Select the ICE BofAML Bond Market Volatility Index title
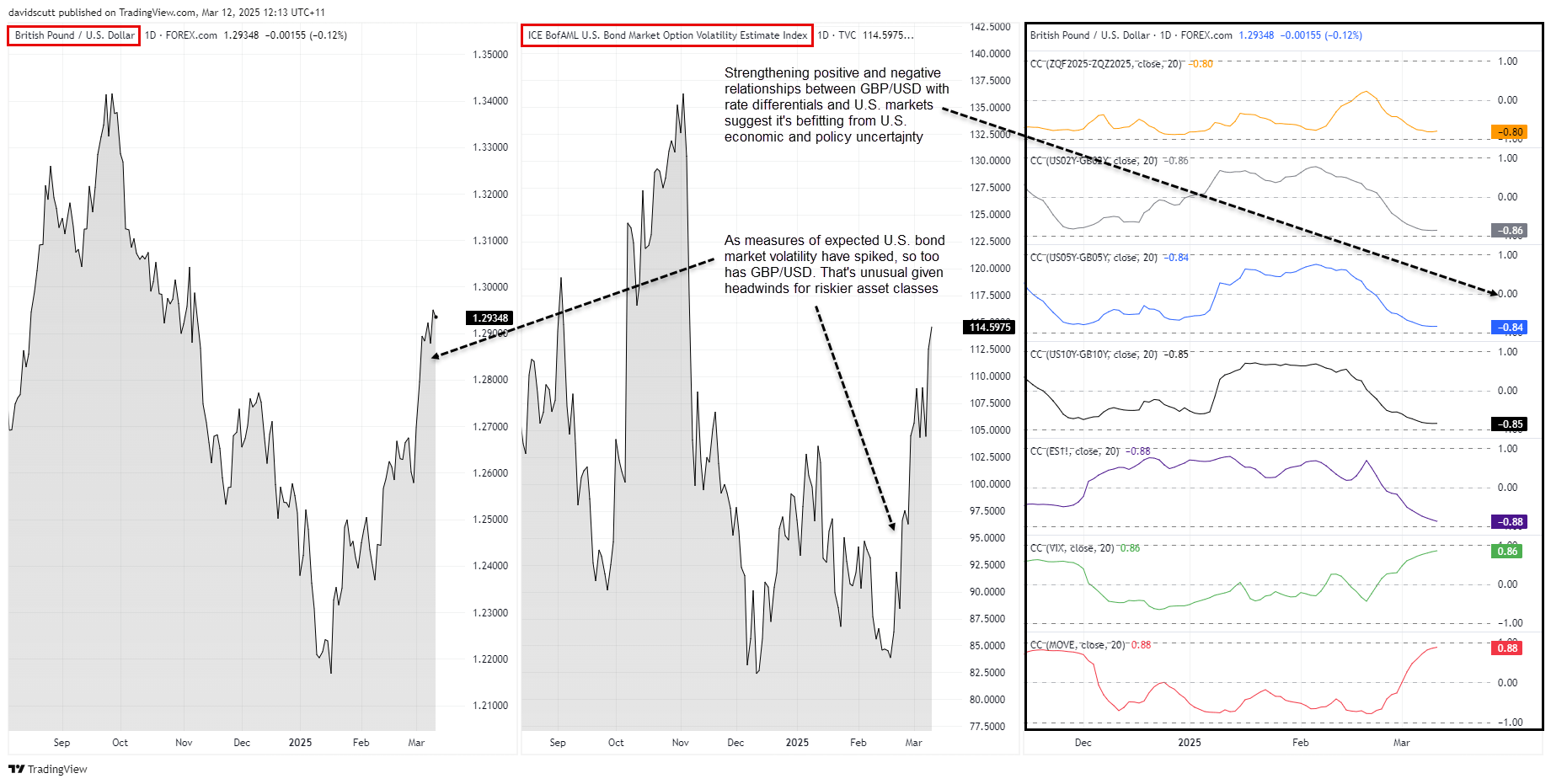Image resolution: width=1551 pixels, height=784 pixels. [x=667, y=35]
